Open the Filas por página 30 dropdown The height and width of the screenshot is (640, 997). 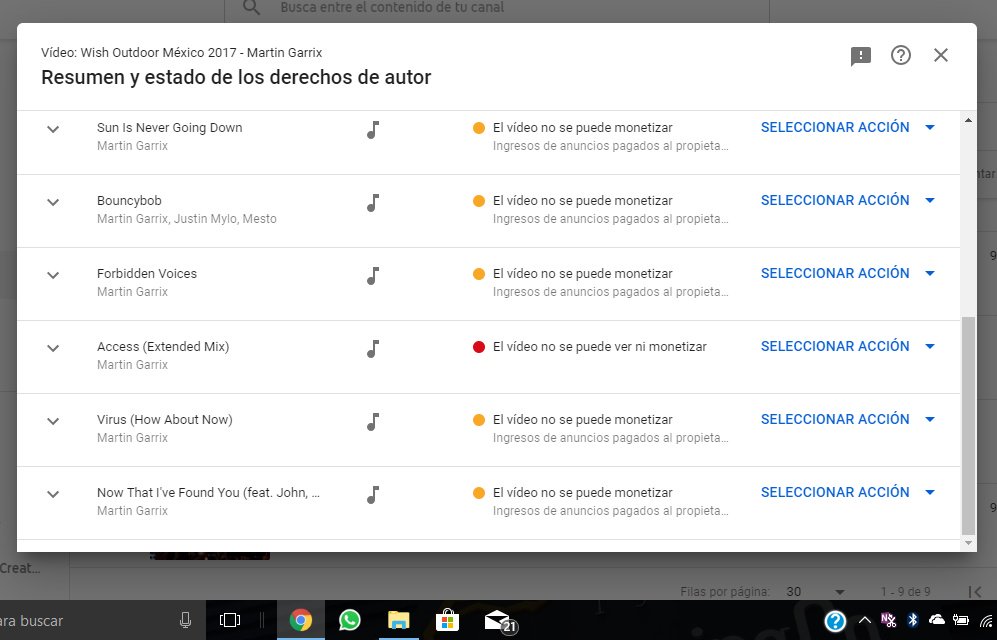815,592
